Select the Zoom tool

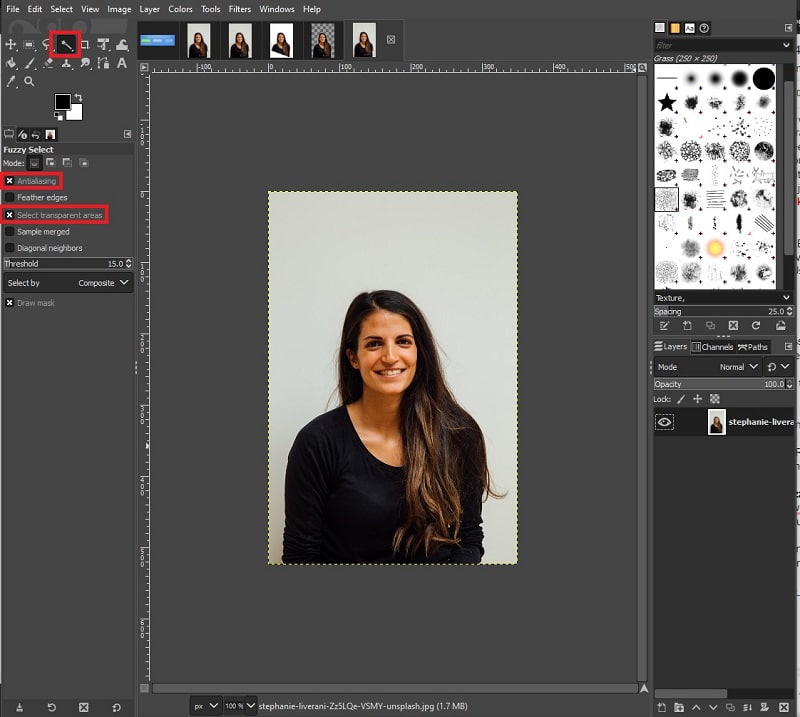point(30,80)
